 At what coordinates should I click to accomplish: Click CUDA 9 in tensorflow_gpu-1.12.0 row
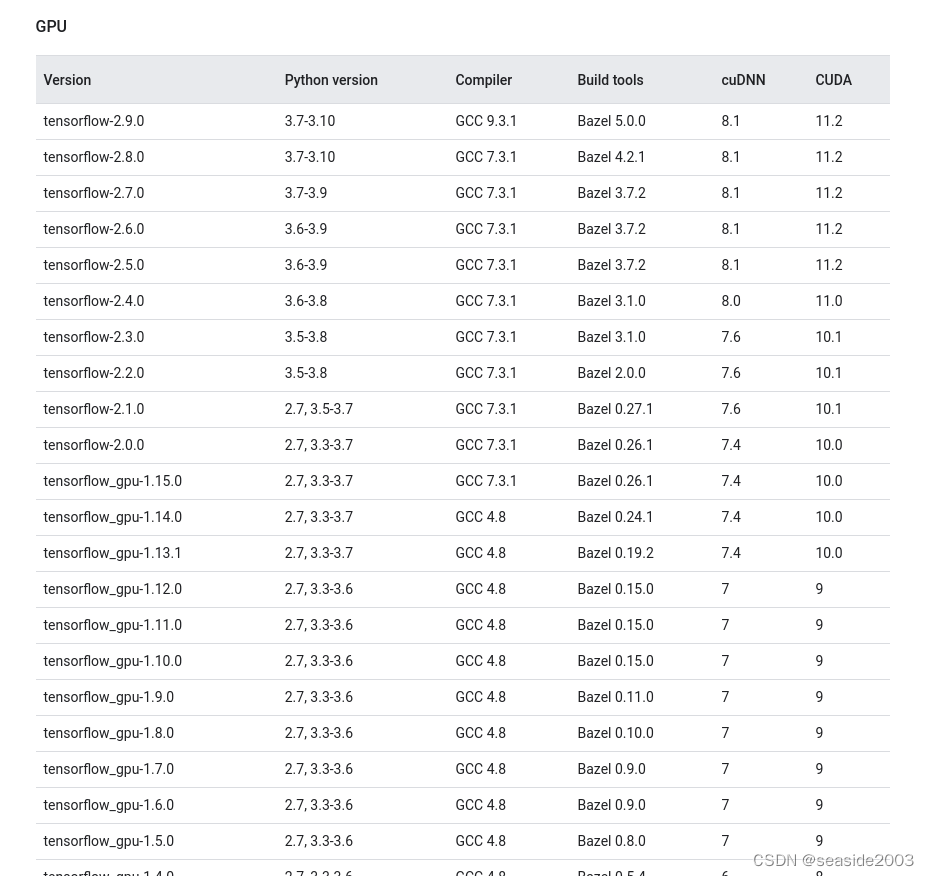tap(819, 589)
